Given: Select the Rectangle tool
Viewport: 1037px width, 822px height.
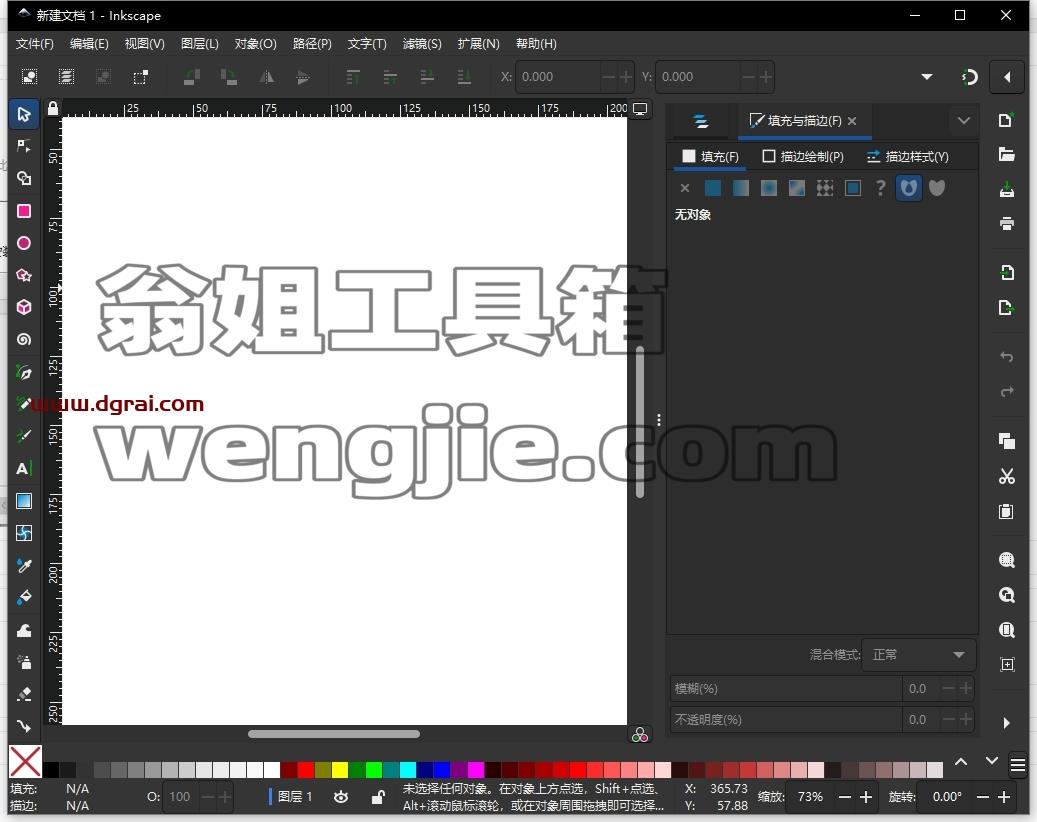Looking at the screenshot, I should tap(24, 211).
